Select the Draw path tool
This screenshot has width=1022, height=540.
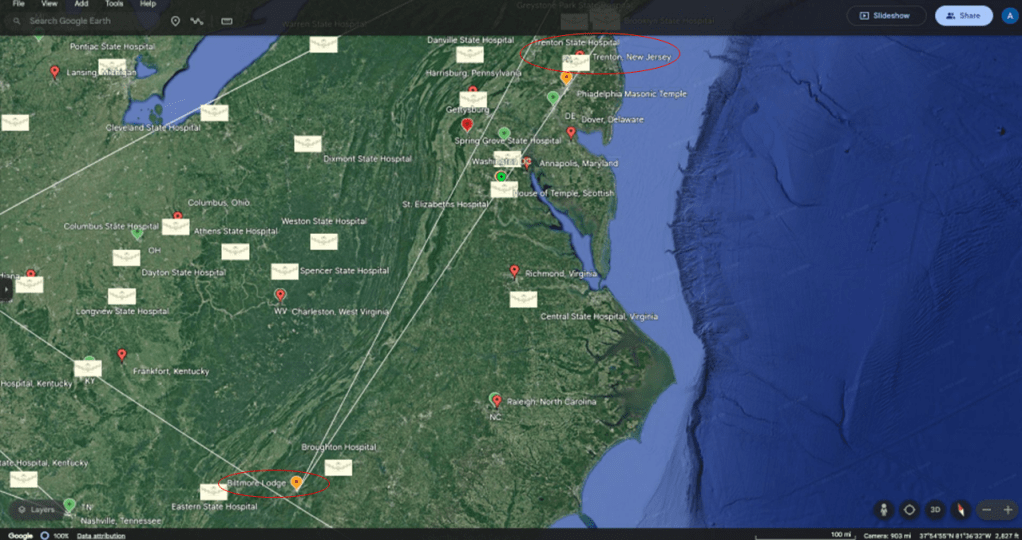(x=199, y=20)
